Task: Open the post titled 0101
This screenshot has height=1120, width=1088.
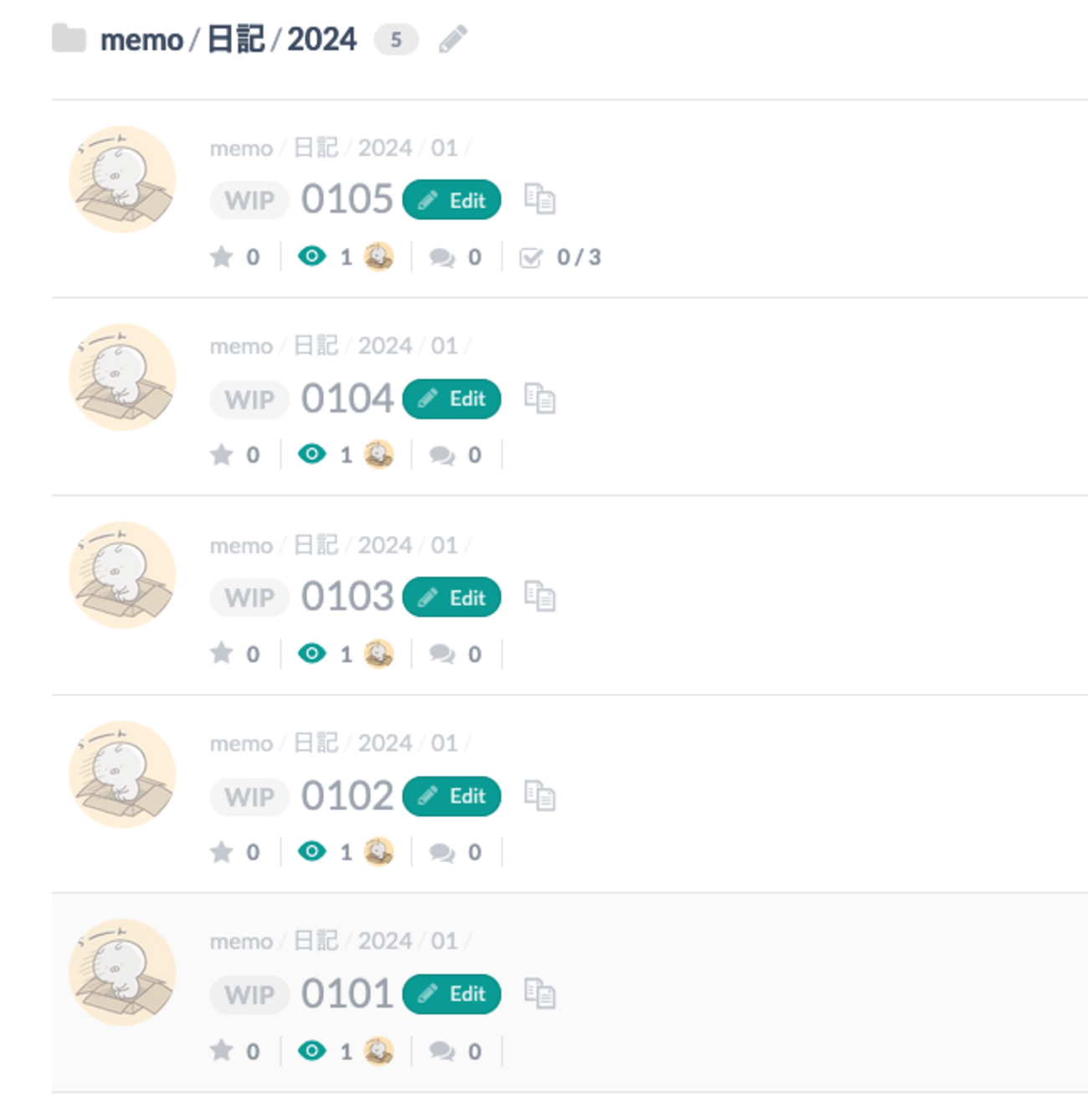Action: 347,994
